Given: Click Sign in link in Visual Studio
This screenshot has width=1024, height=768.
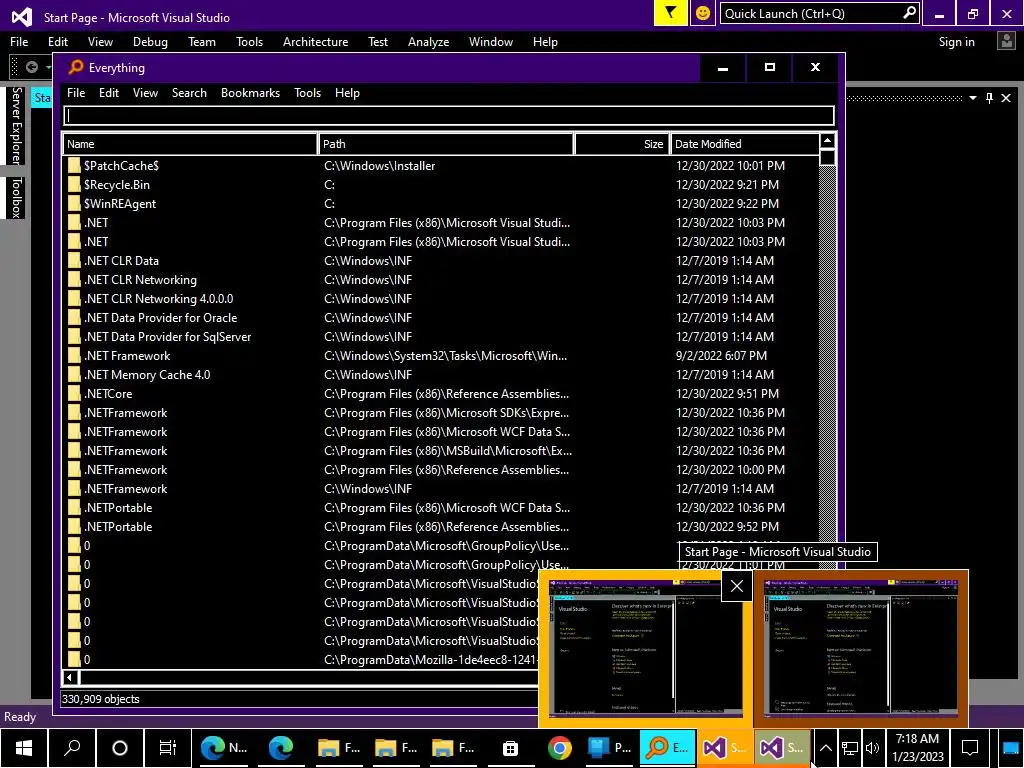Looking at the screenshot, I should pos(956,42).
